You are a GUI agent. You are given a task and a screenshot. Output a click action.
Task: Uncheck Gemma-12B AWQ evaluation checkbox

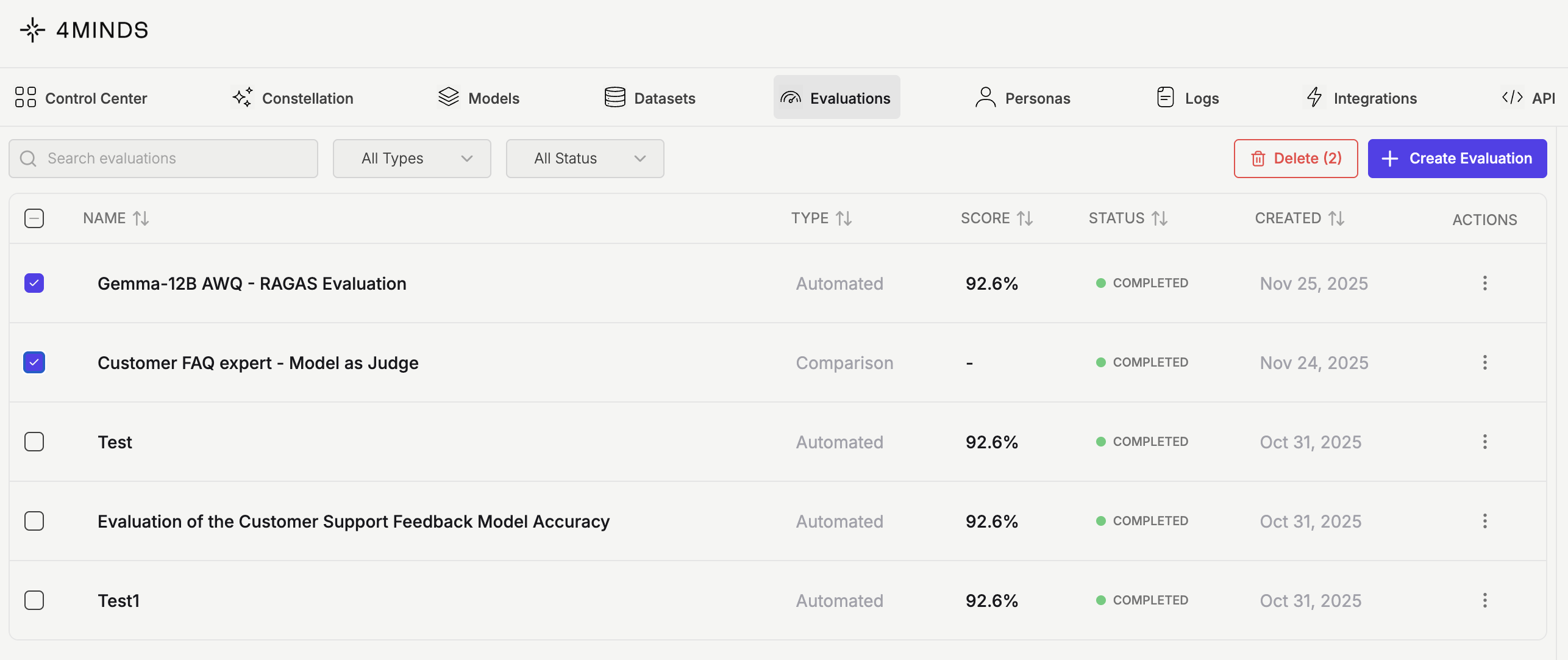click(34, 283)
